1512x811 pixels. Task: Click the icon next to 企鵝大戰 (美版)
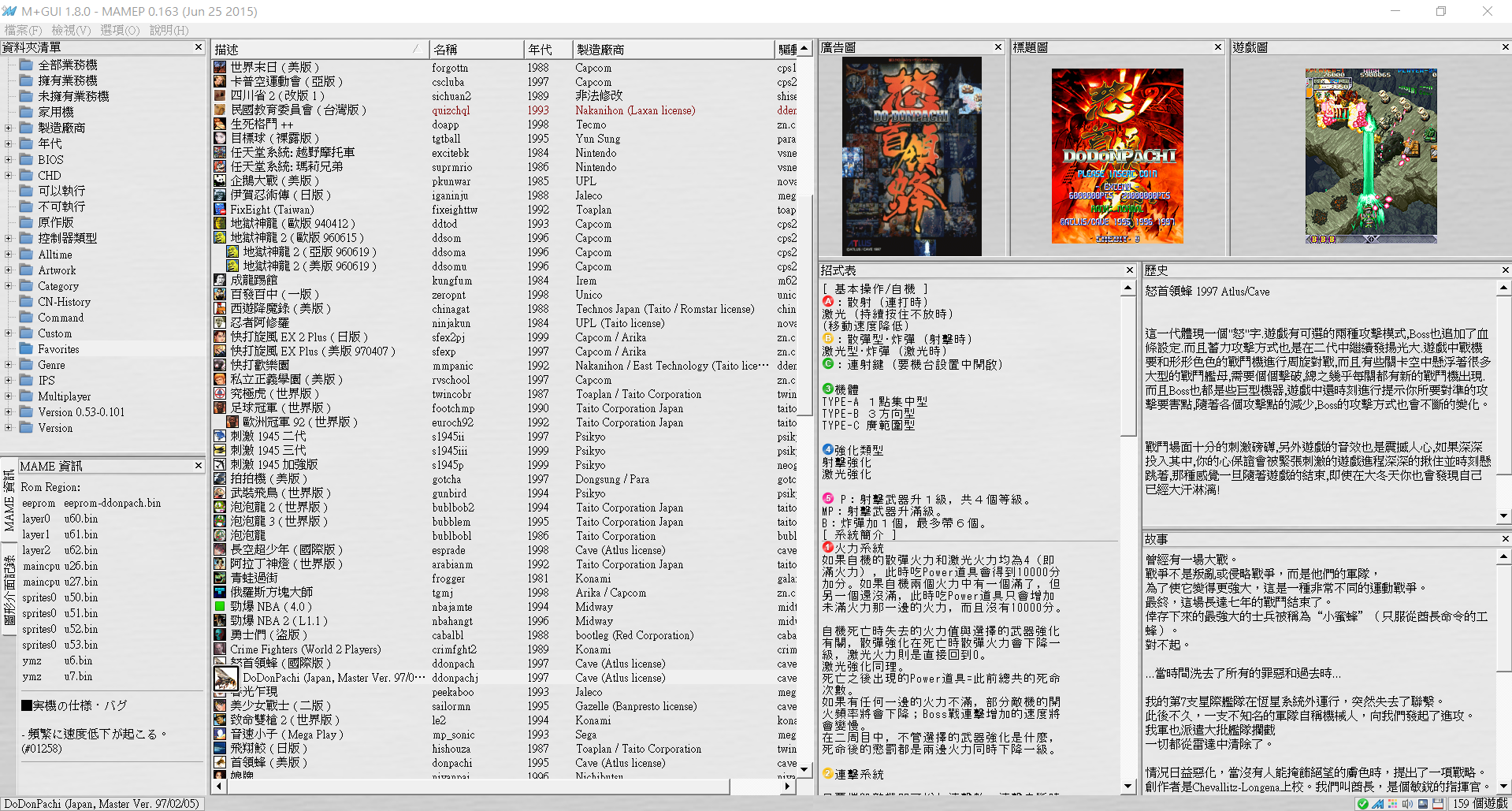pos(220,181)
